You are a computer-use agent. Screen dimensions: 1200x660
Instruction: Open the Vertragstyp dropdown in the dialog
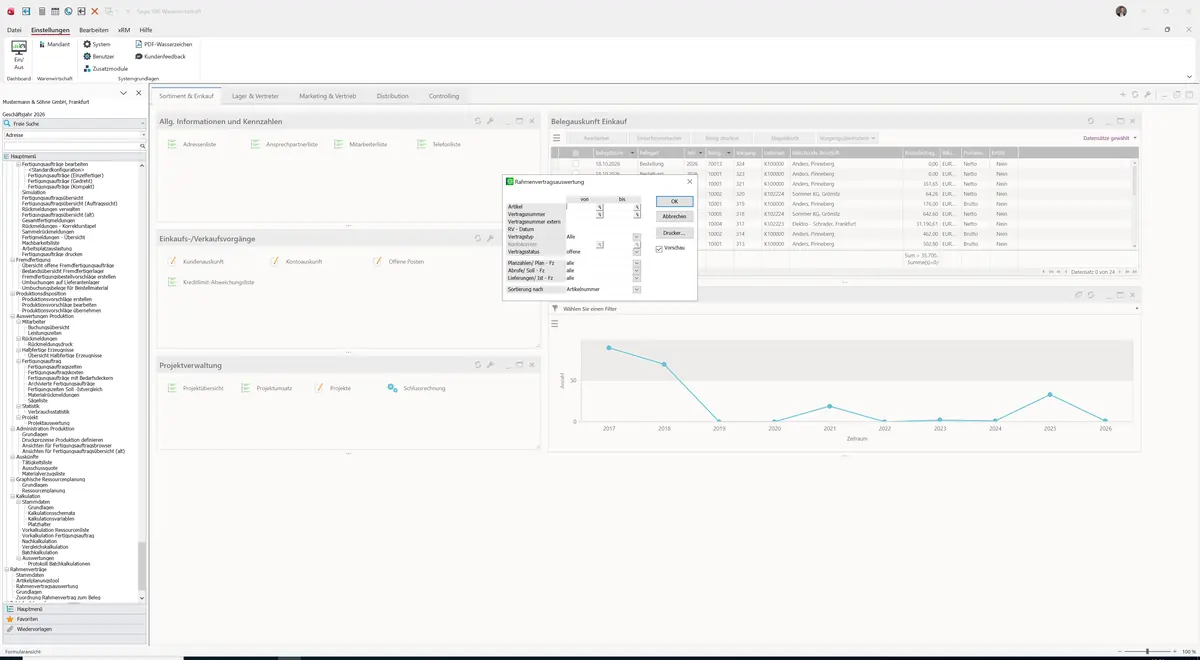(x=636, y=237)
